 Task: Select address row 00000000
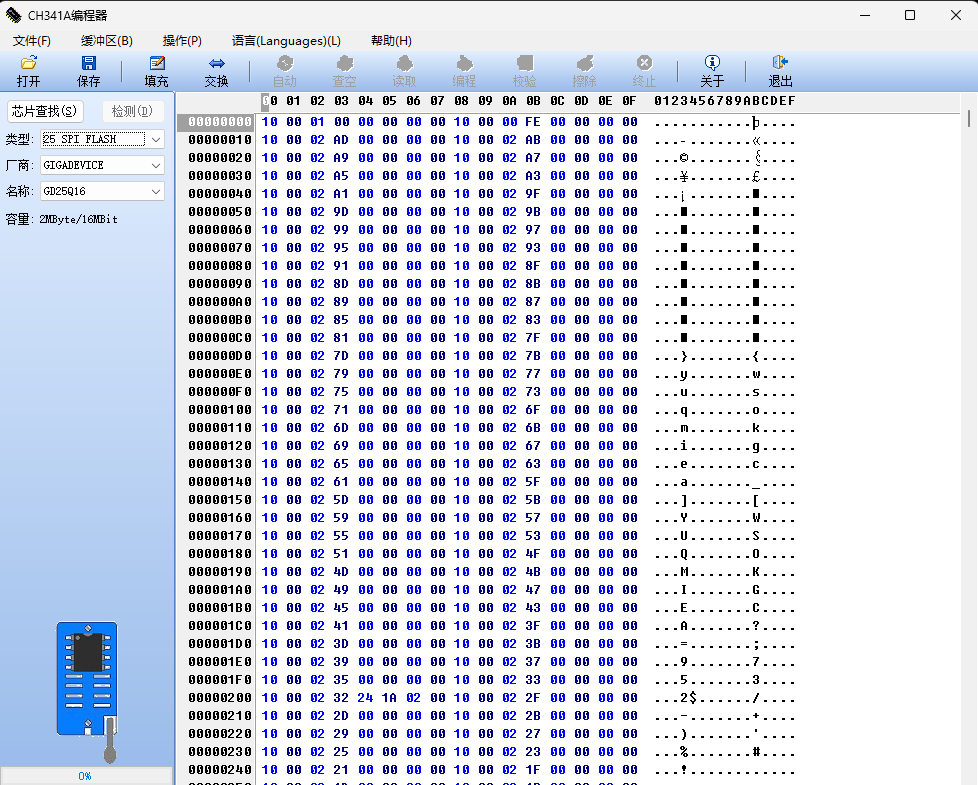coord(220,122)
